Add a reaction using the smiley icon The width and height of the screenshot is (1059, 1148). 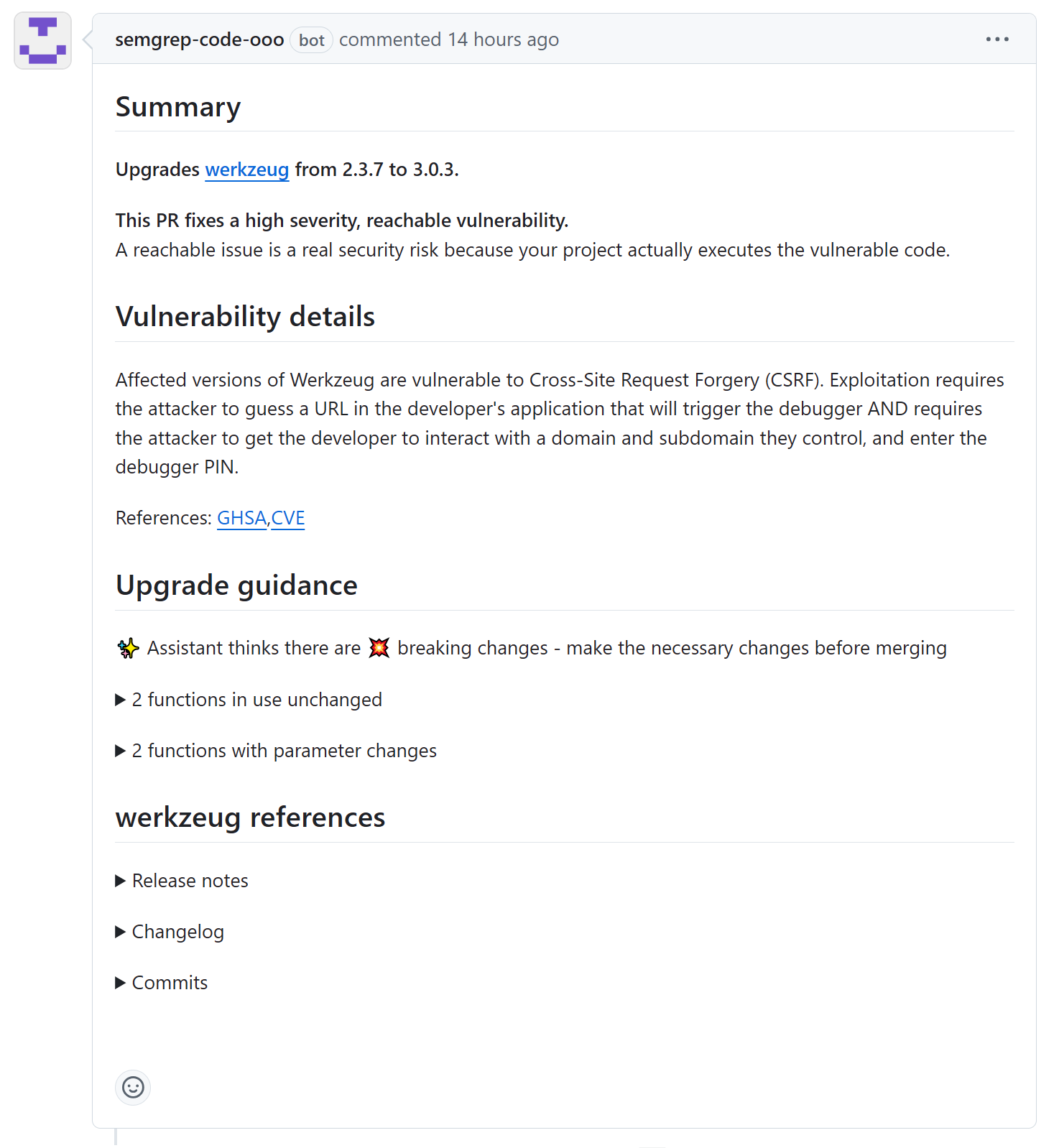click(x=133, y=1088)
